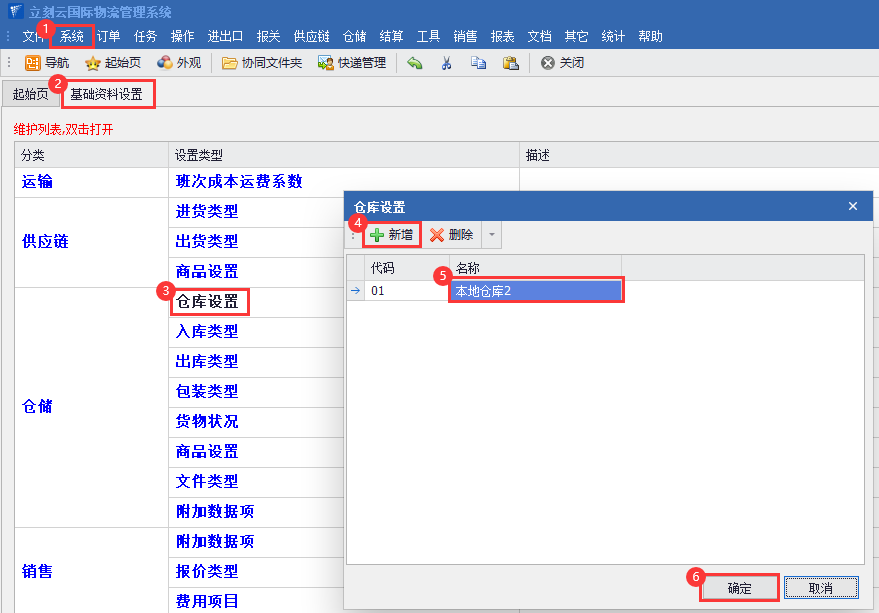Open the 入库类型 setting entry

pyautogui.click(x=207, y=331)
